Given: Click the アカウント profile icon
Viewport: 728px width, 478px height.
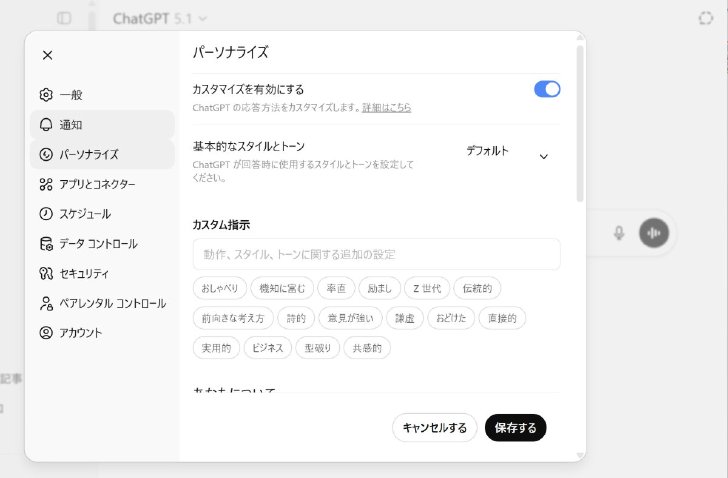Looking at the screenshot, I should click(46, 333).
